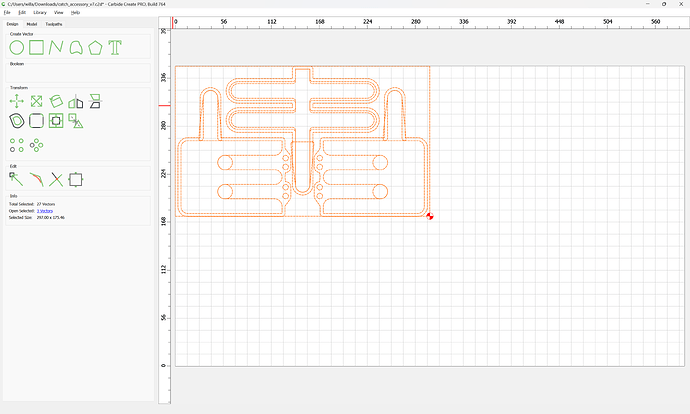Click the 280 mark on horizontal ruler

pos(415,22)
